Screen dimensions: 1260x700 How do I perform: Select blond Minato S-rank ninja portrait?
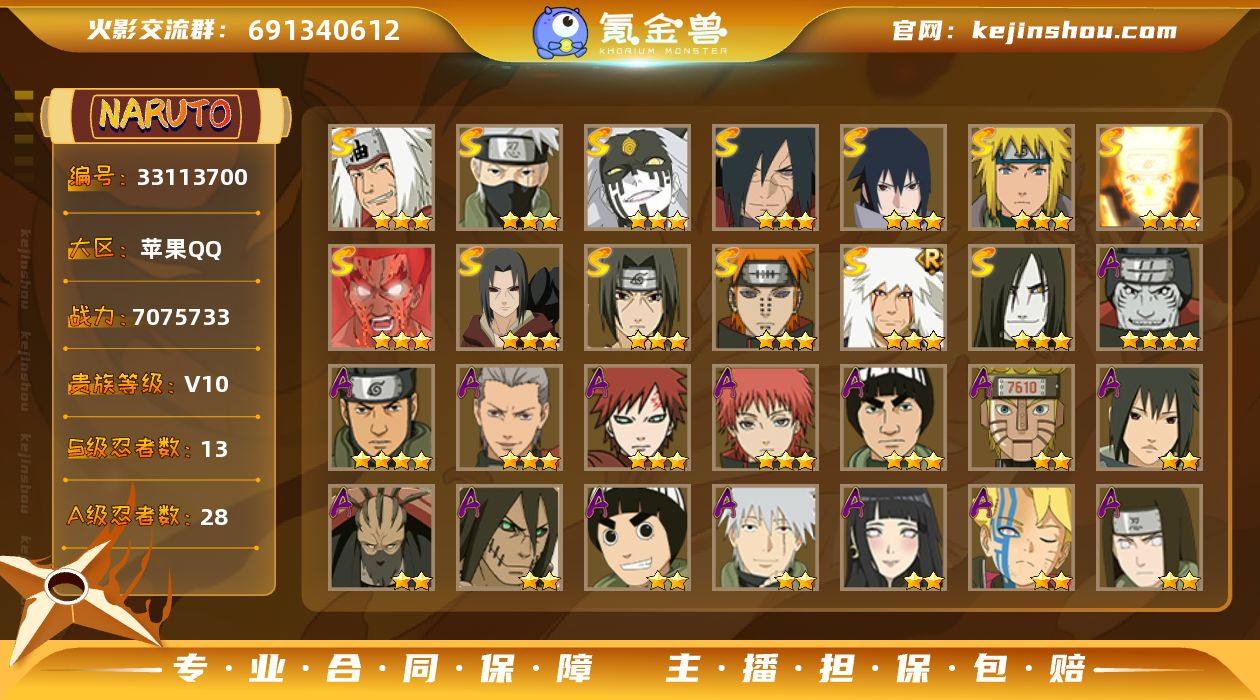tap(1021, 177)
